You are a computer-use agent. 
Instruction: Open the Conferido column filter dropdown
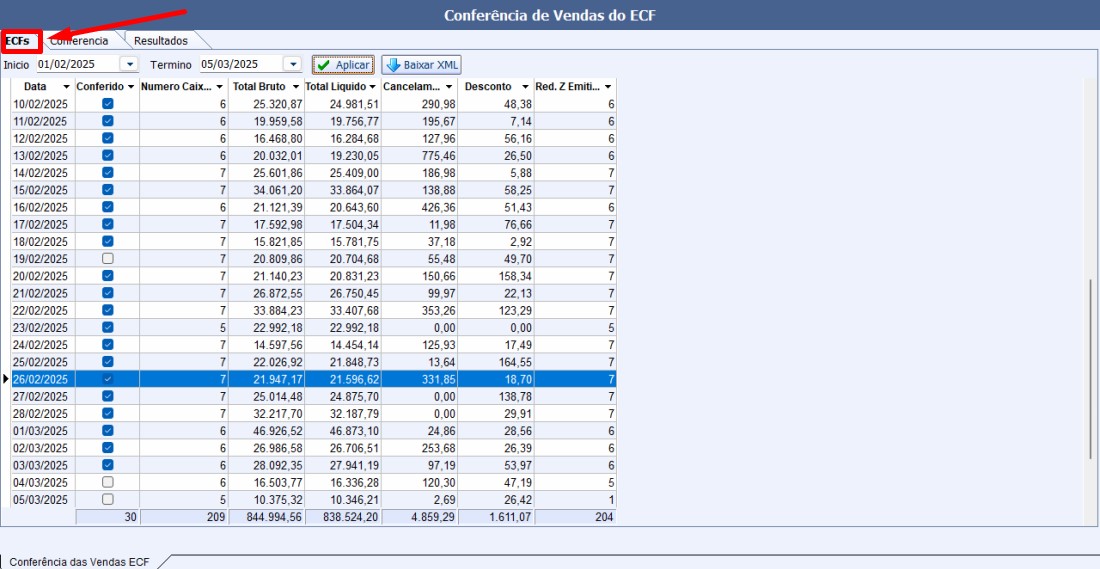pos(130,87)
